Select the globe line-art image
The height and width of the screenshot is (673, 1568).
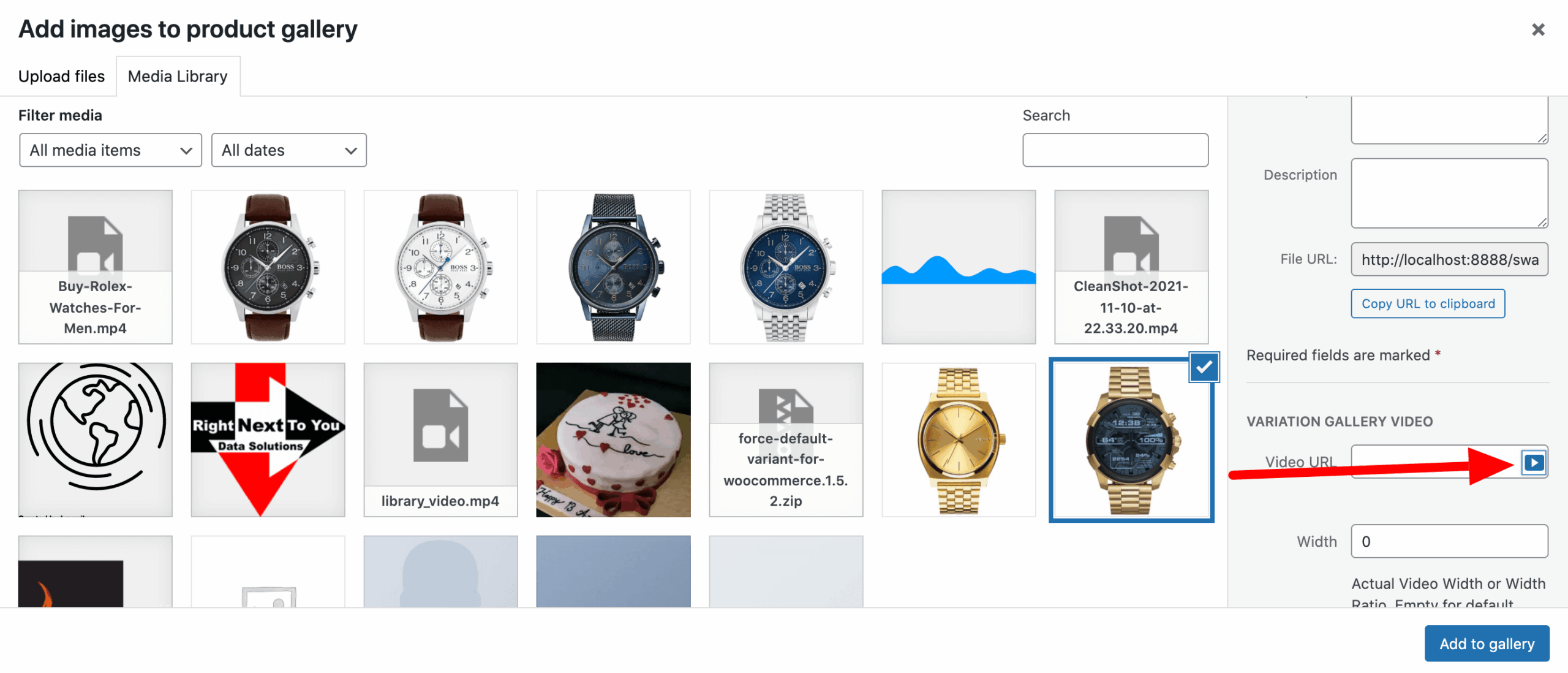click(x=96, y=440)
